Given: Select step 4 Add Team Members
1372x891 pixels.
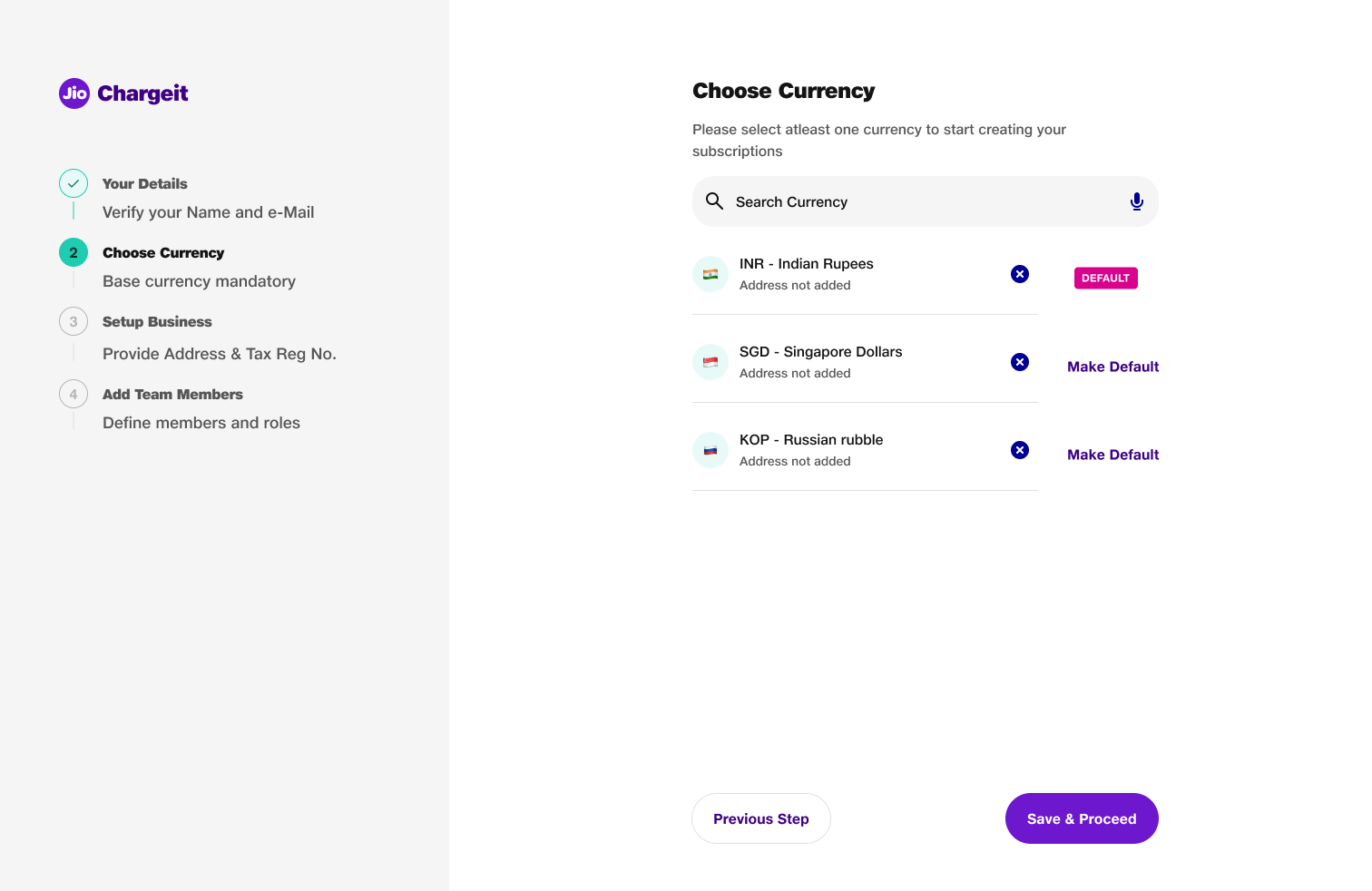Looking at the screenshot, I should [x=172, y=395].
